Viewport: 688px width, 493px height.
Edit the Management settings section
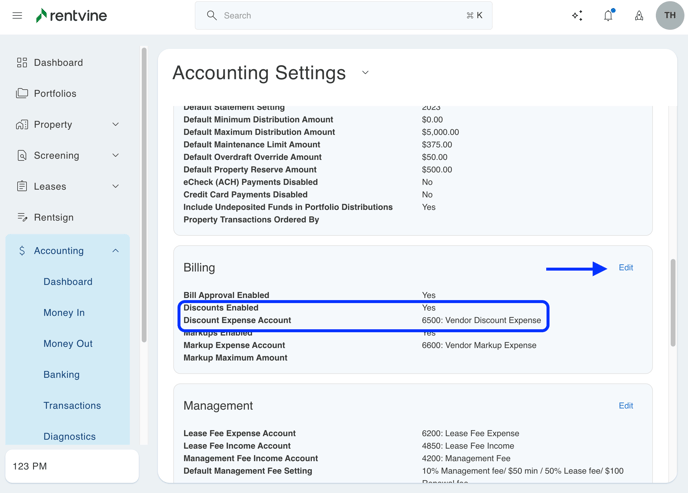point(625,406)
